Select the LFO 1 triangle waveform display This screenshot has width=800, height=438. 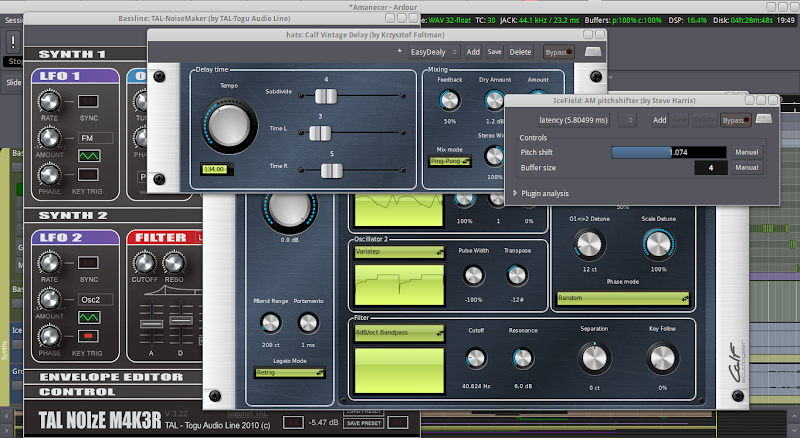tap(89, 156)
